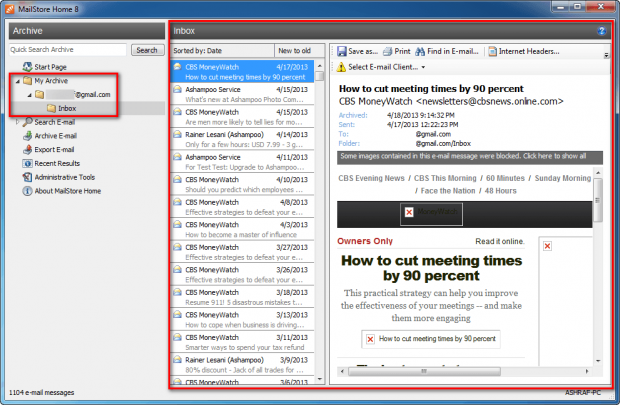Select CBS MoneyWatch 4/10/2013 message
The image size is (620, 405).
point(242,184)
